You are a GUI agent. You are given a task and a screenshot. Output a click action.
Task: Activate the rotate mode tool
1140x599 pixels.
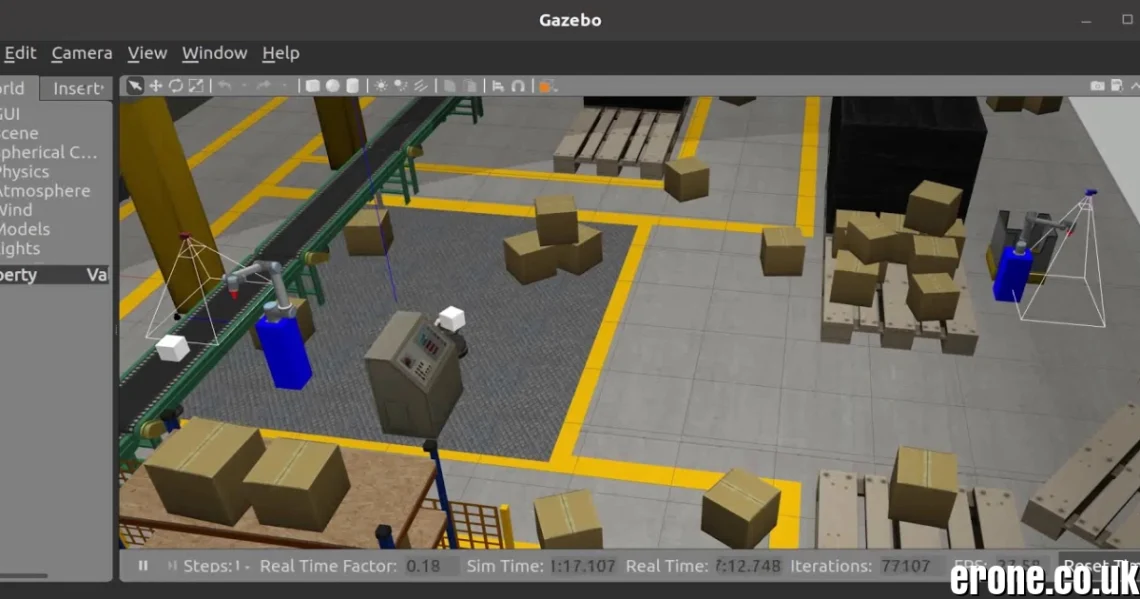click(x=176, y=86)
